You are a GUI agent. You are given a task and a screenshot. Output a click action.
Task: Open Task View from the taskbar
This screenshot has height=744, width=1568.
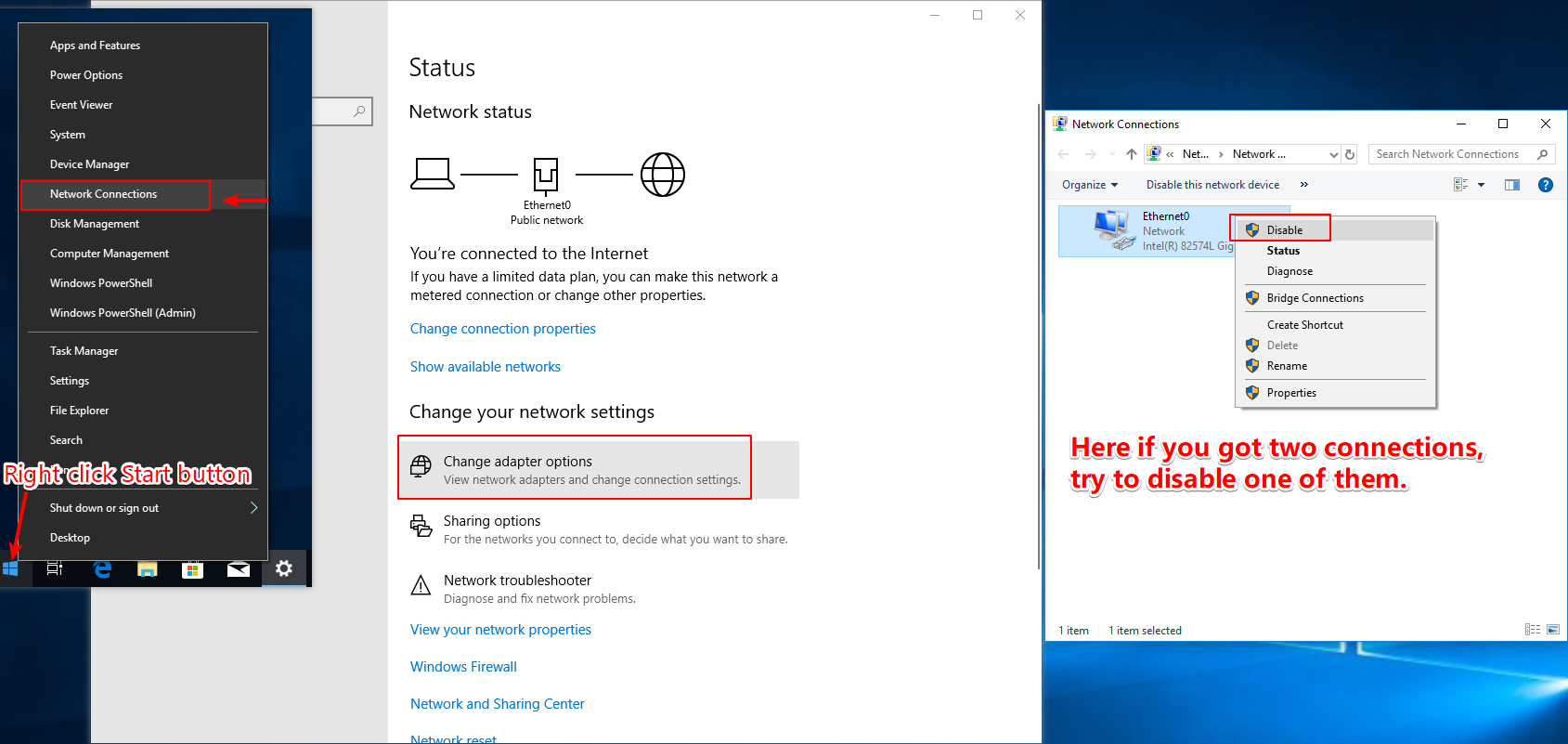click(55, 568)
